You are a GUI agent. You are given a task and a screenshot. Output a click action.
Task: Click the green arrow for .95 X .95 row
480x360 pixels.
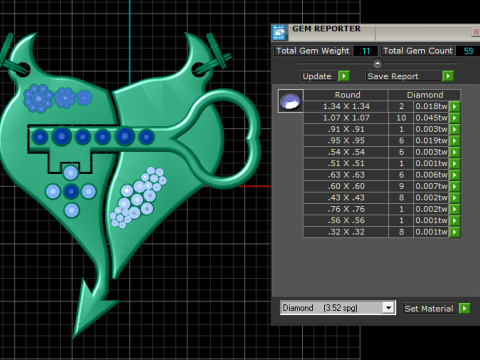click(454, 141)
